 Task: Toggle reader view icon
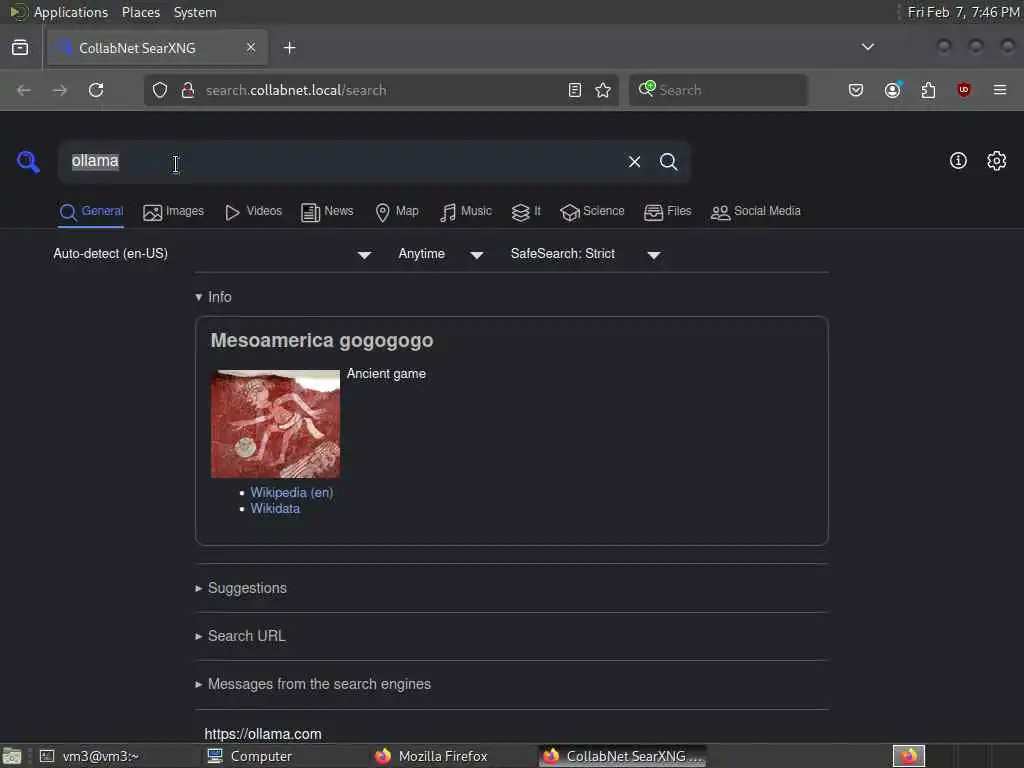575,90
